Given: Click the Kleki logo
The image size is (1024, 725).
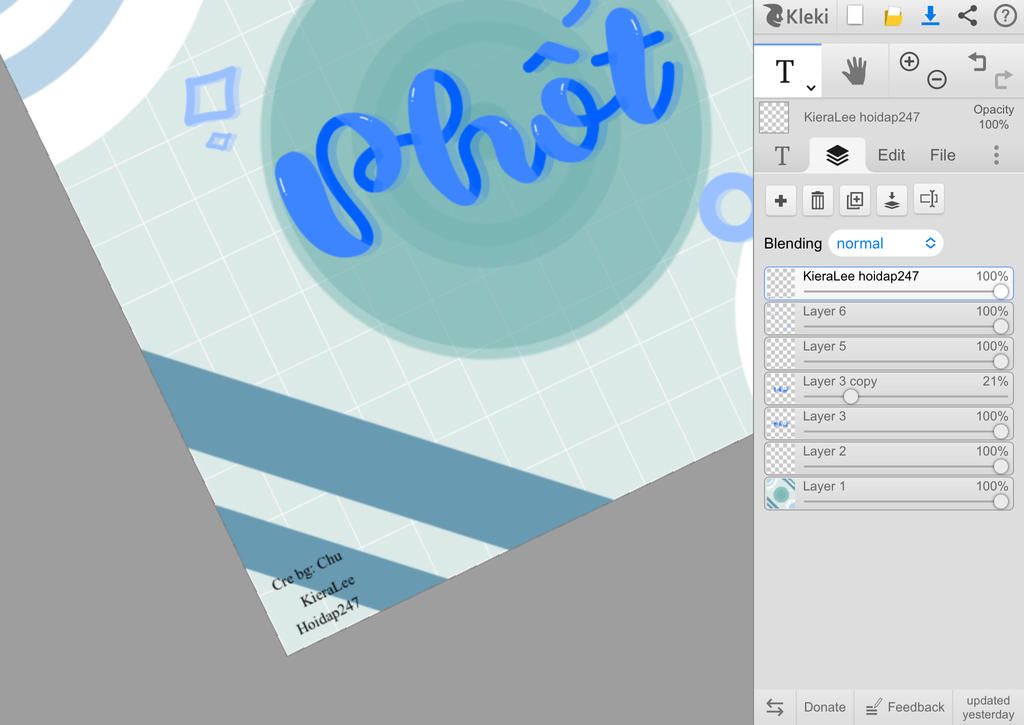Looking at the screenshot, I should click(795, 16).
